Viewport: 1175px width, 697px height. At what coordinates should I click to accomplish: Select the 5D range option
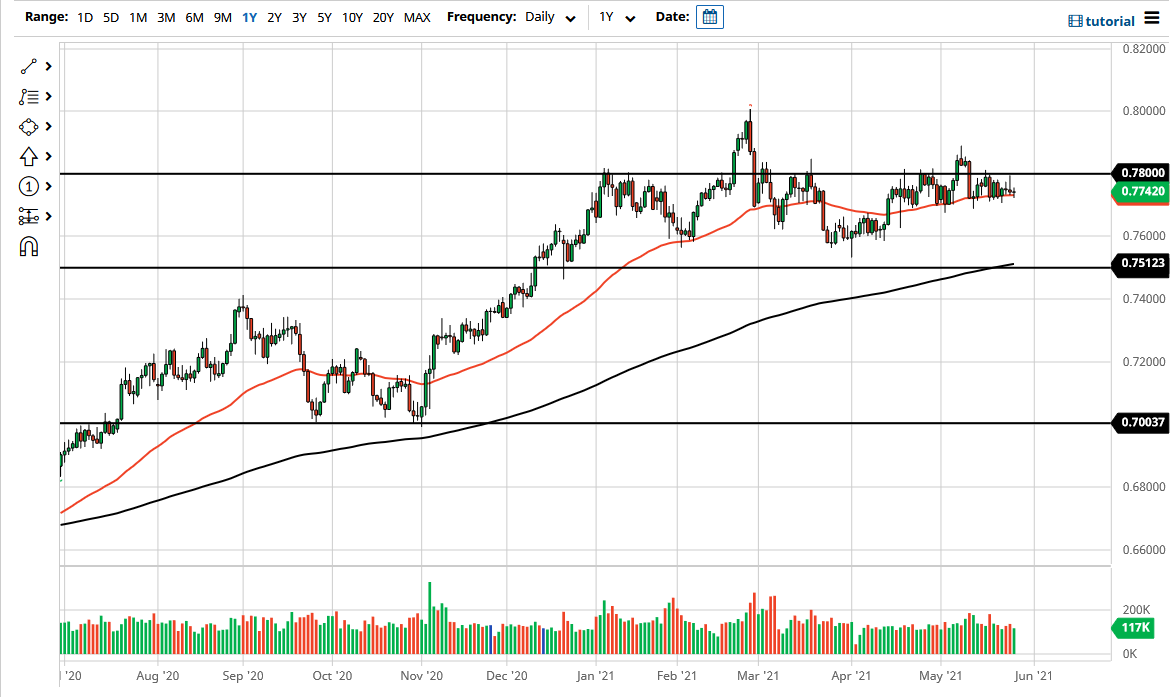(x=110, y=17)
